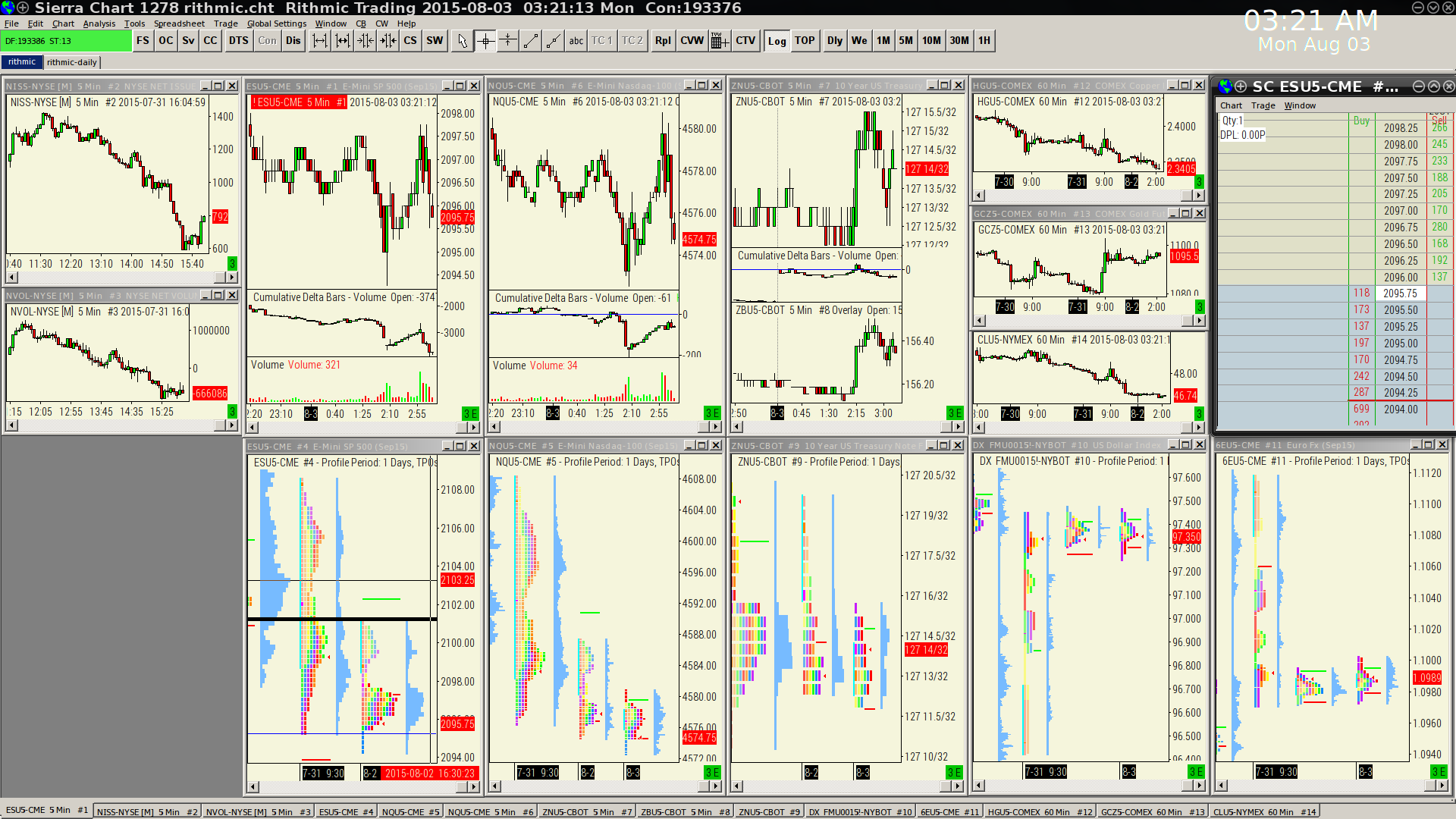
Task: Open the TPO table grid icon
Action: click(720, 41)
